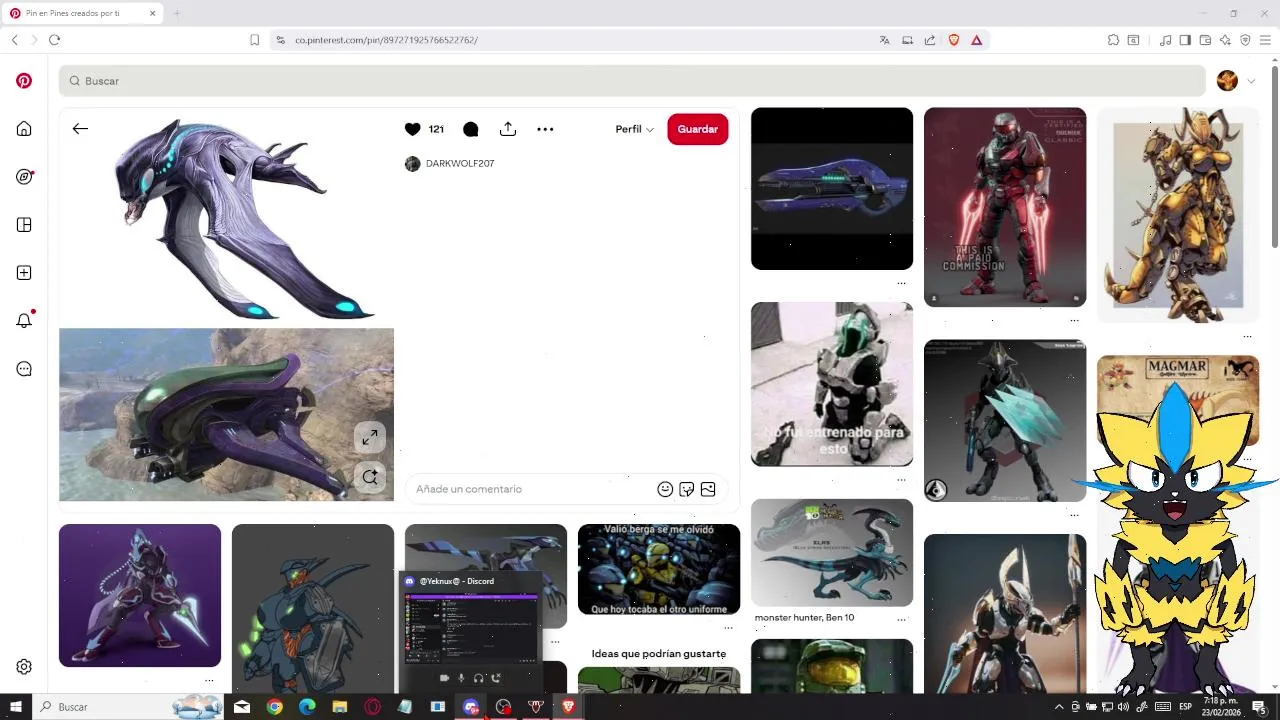Go to the Home feed icon
Viewport: 1280px width, 720px height.
click(24, 129)
